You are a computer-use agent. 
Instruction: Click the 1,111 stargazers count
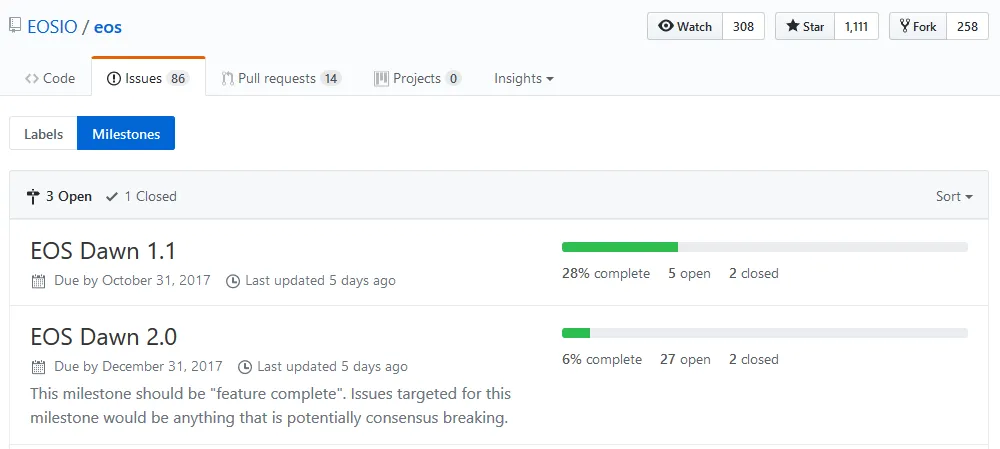pos(856,26)
